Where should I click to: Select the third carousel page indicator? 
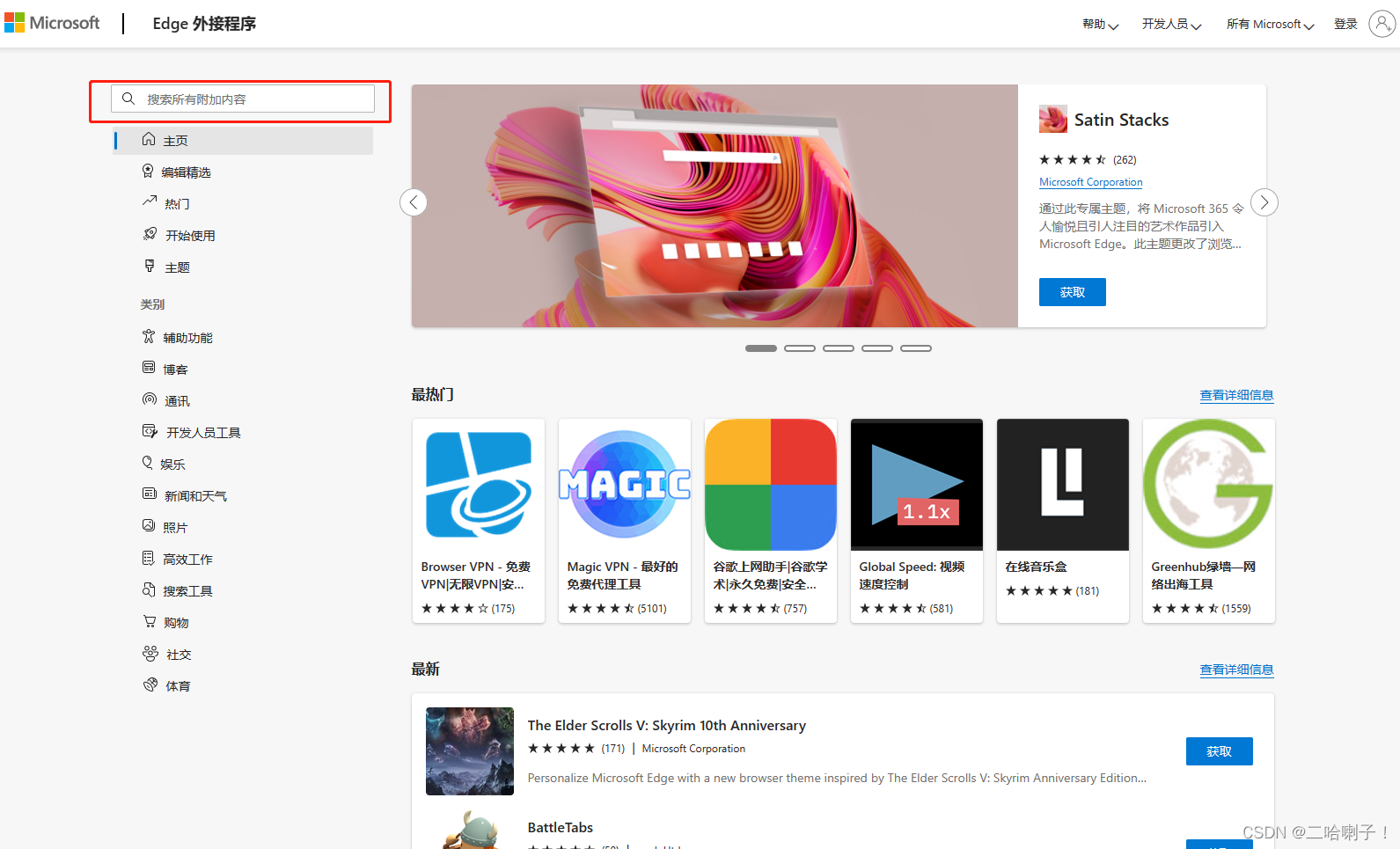click(839, 348)
